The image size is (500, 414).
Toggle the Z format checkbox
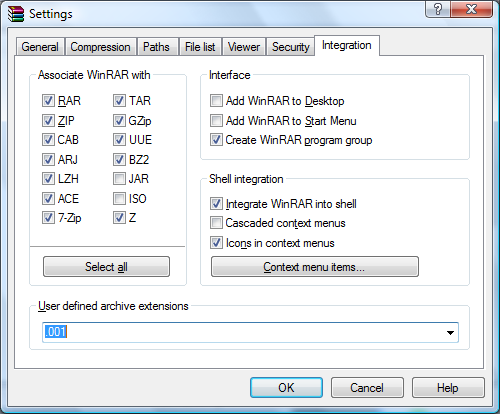pyautogui.click(x=119, y=218)
